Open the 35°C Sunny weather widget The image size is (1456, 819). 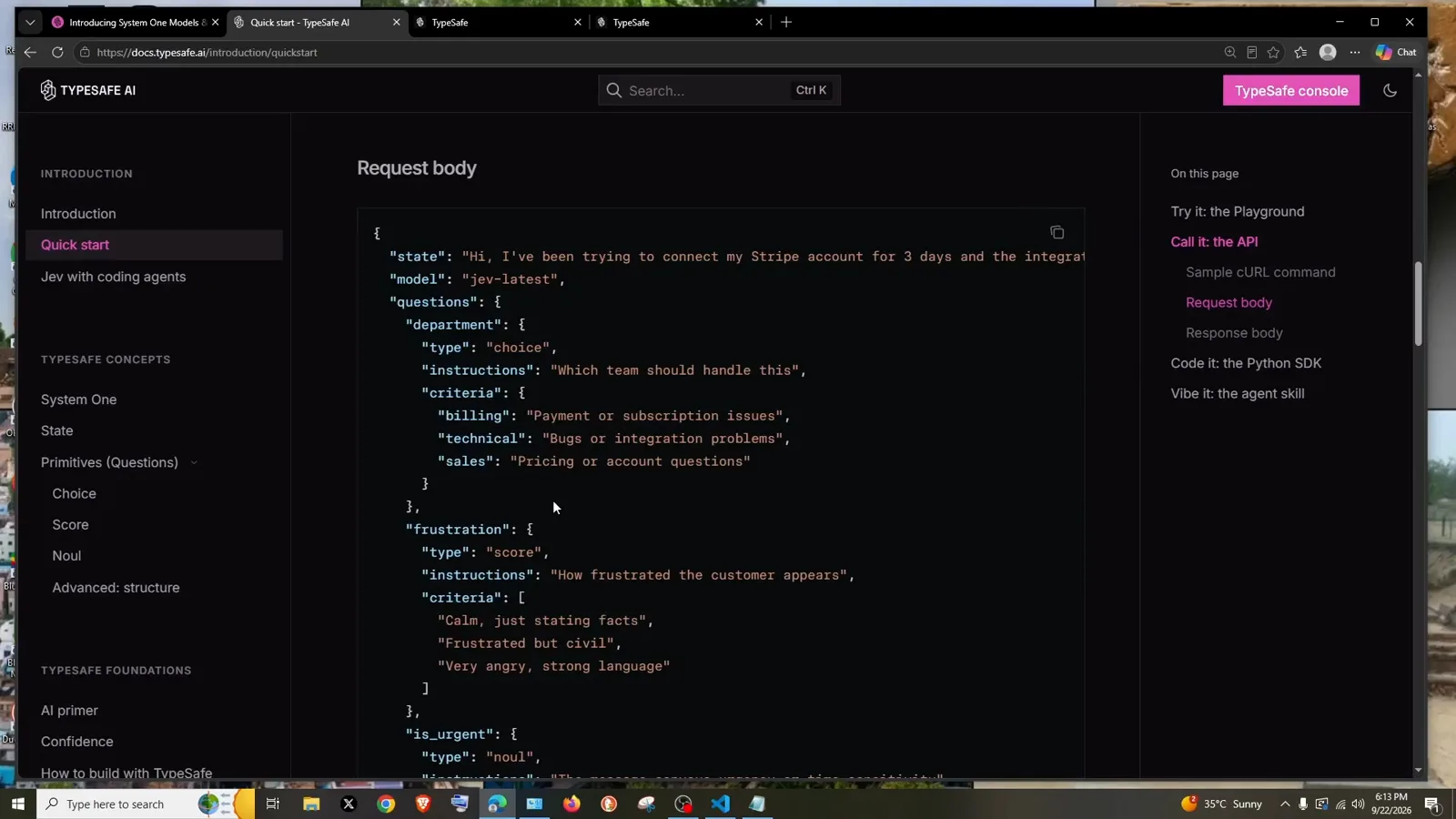point(1222,804)
